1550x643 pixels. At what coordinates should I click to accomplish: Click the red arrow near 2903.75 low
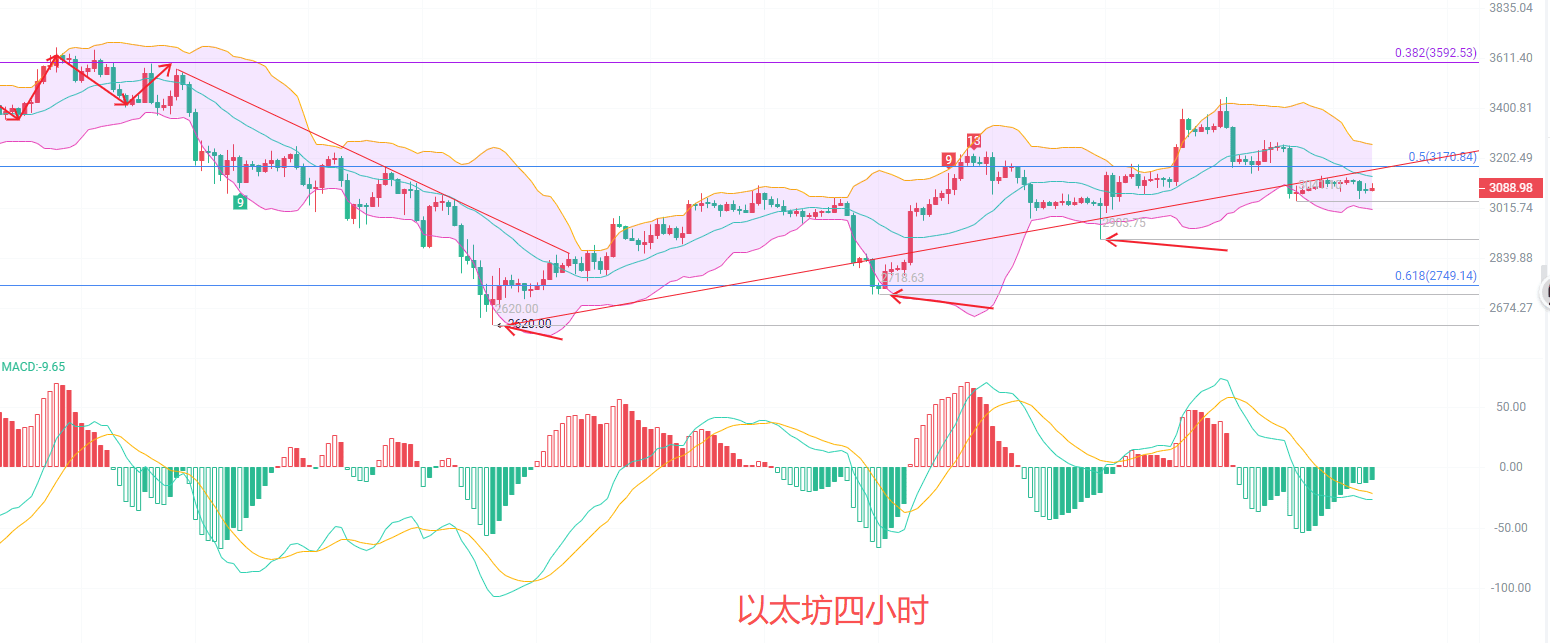[x=1164, y=243]
